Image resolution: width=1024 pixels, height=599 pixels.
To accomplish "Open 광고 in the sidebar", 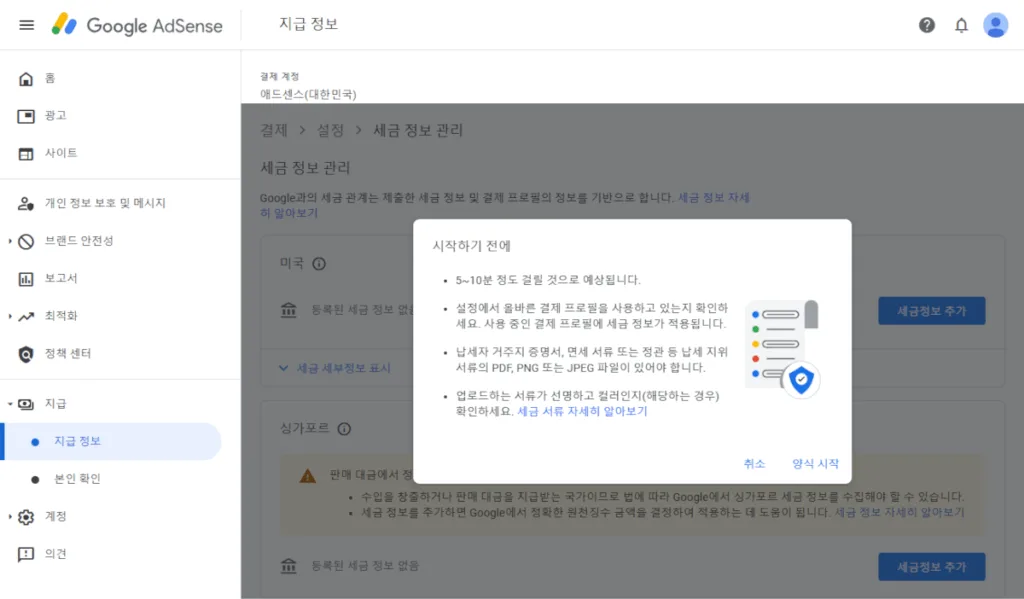I will 55,116.
